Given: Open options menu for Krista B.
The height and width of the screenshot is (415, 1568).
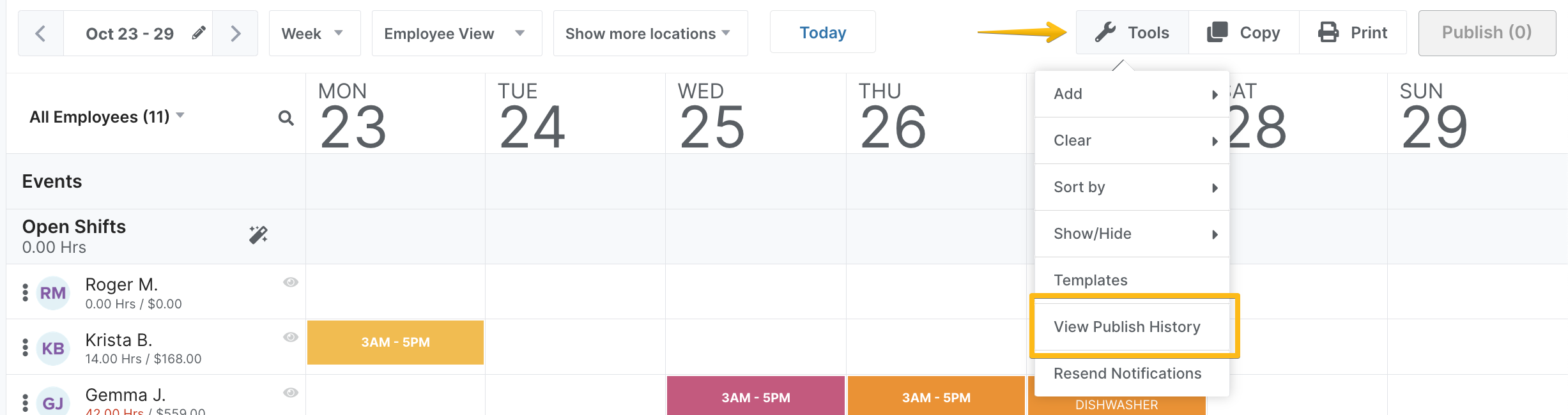Looking at the screenshot, I should [26, 347].
